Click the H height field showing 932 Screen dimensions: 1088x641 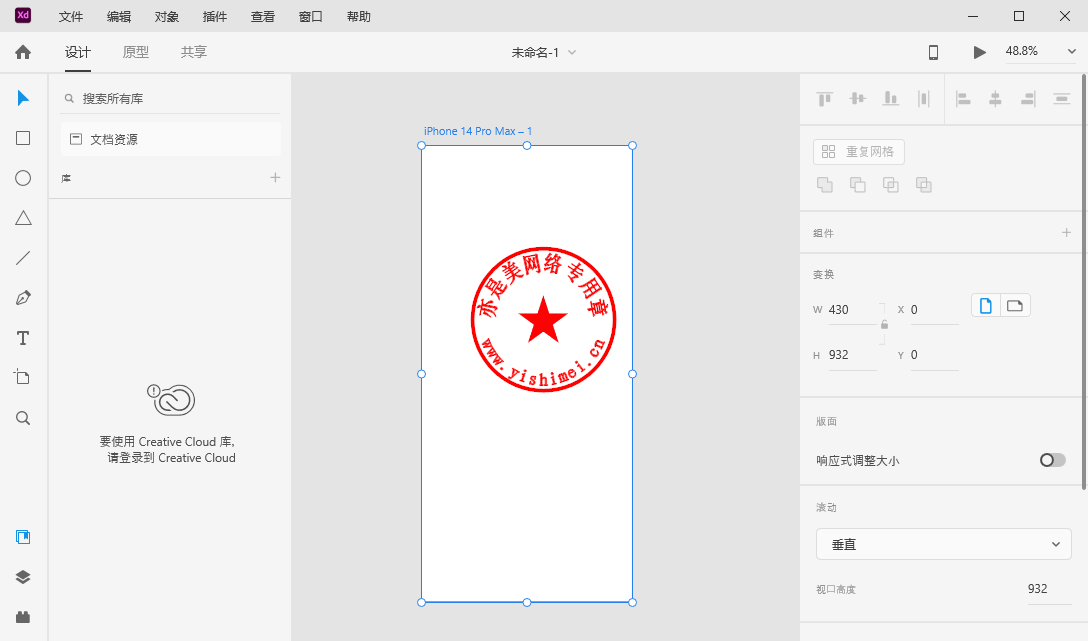pos(853,355)
